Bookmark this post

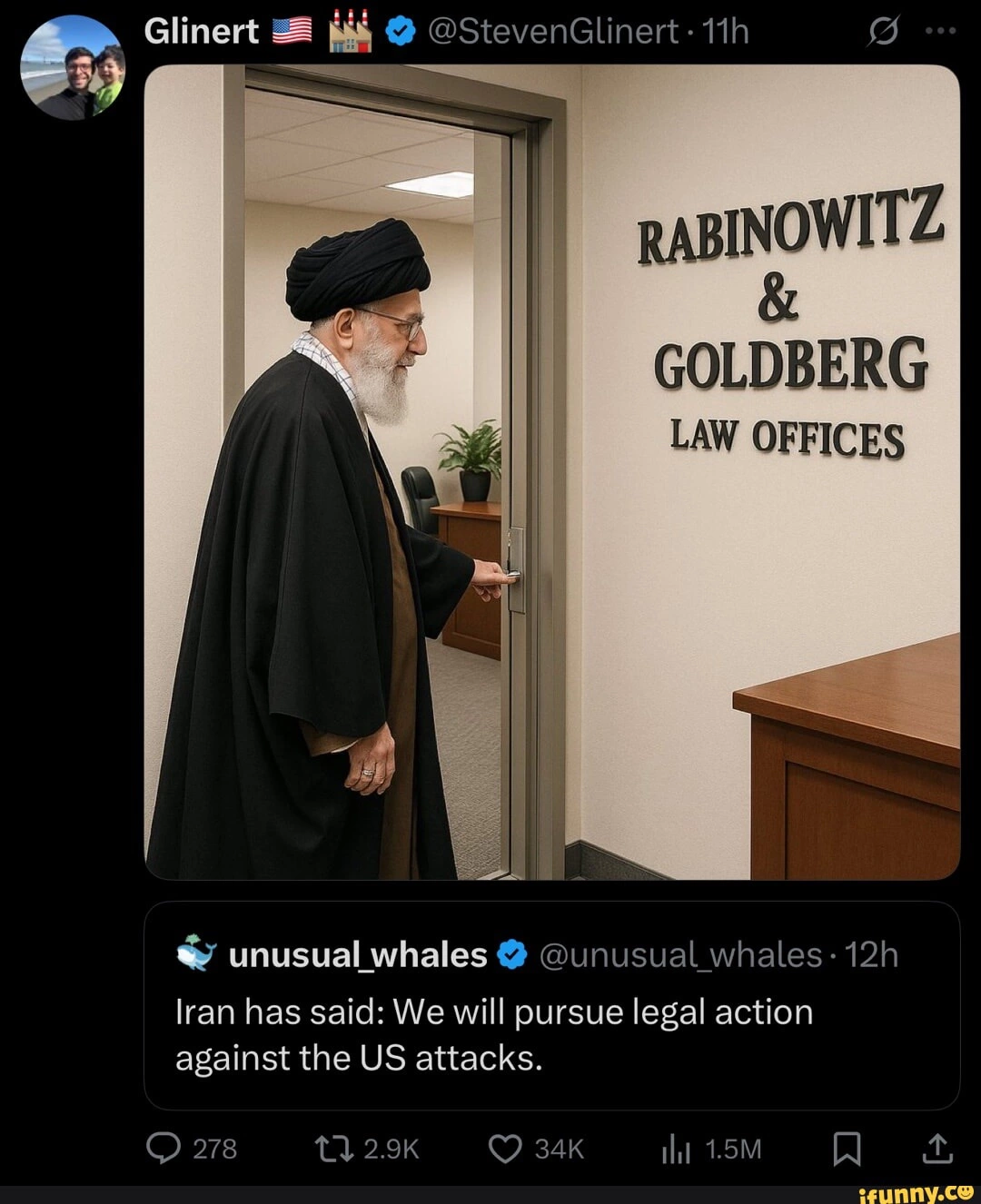click(847, 1150)
